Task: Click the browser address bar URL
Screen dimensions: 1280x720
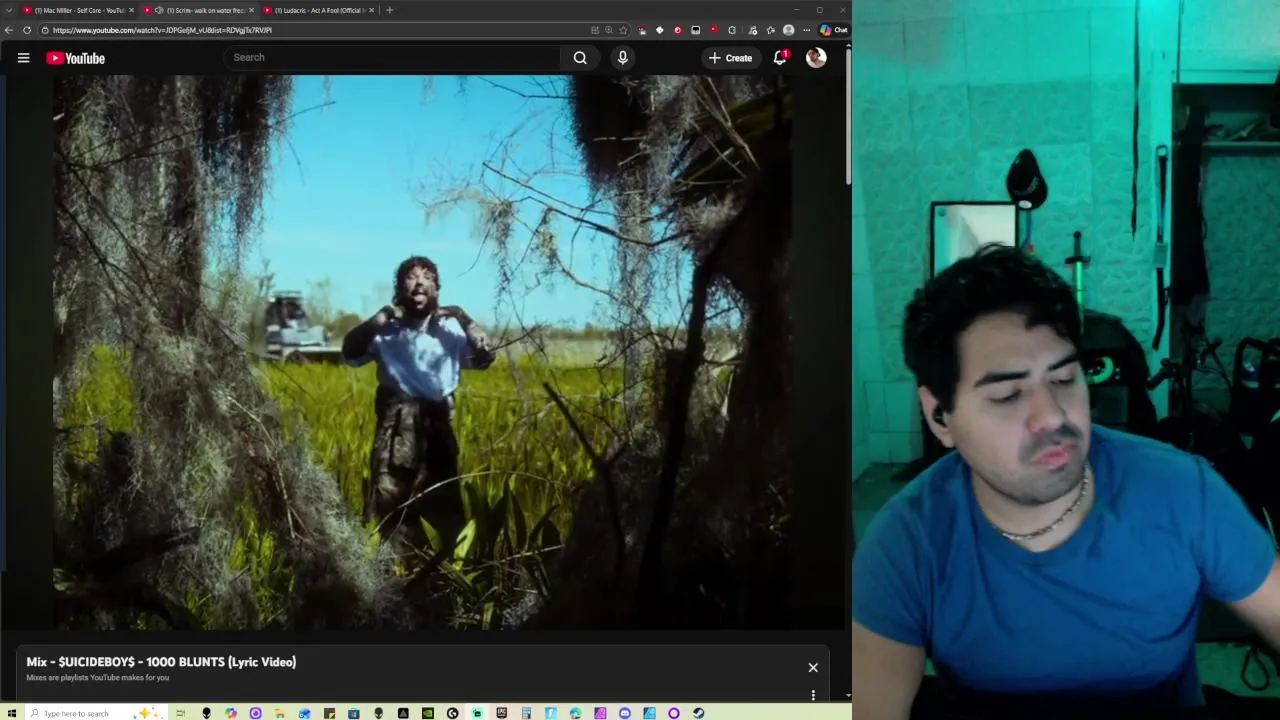Action: coord(162,30)
